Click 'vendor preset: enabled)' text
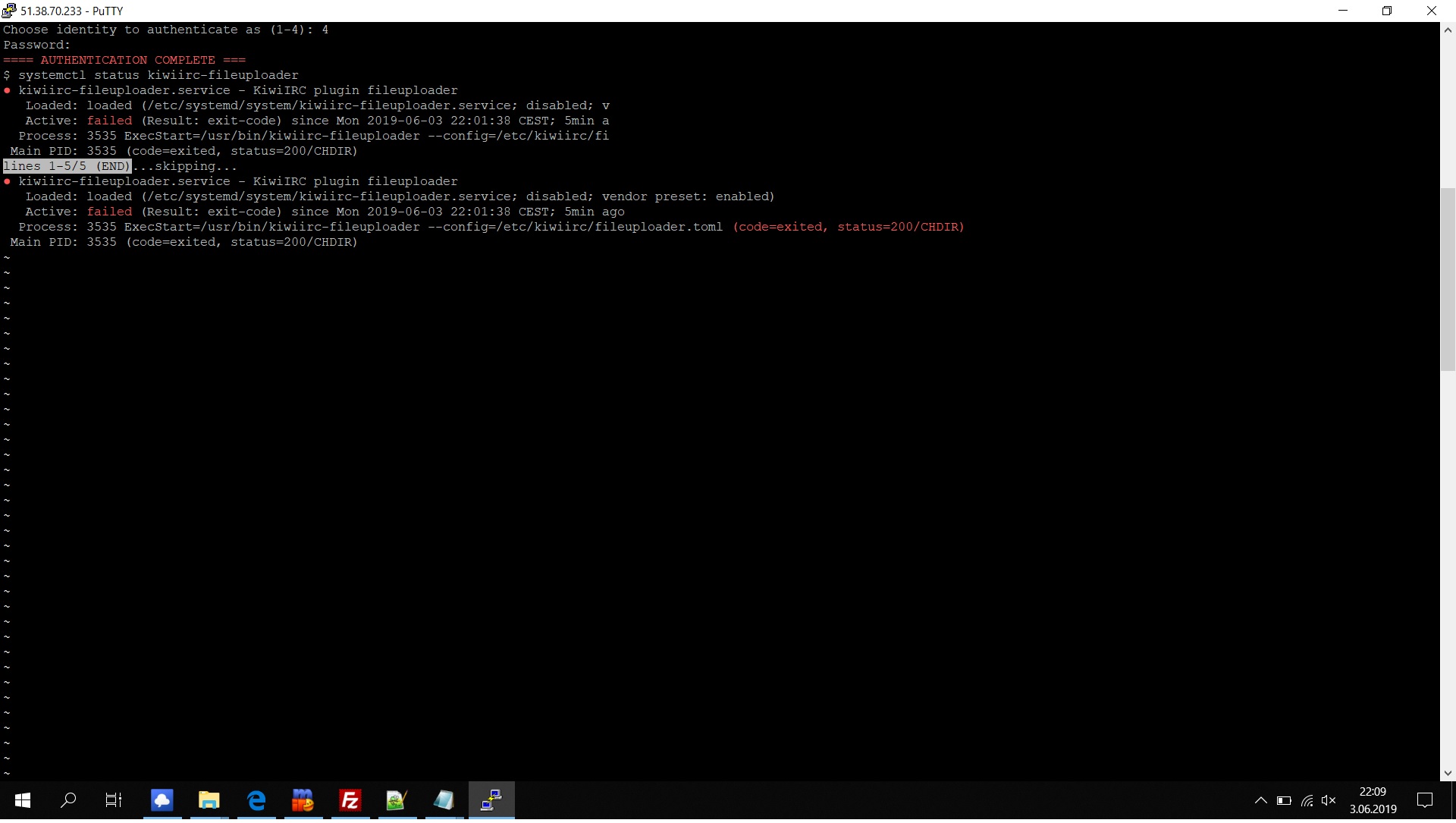 click(689, 196)
